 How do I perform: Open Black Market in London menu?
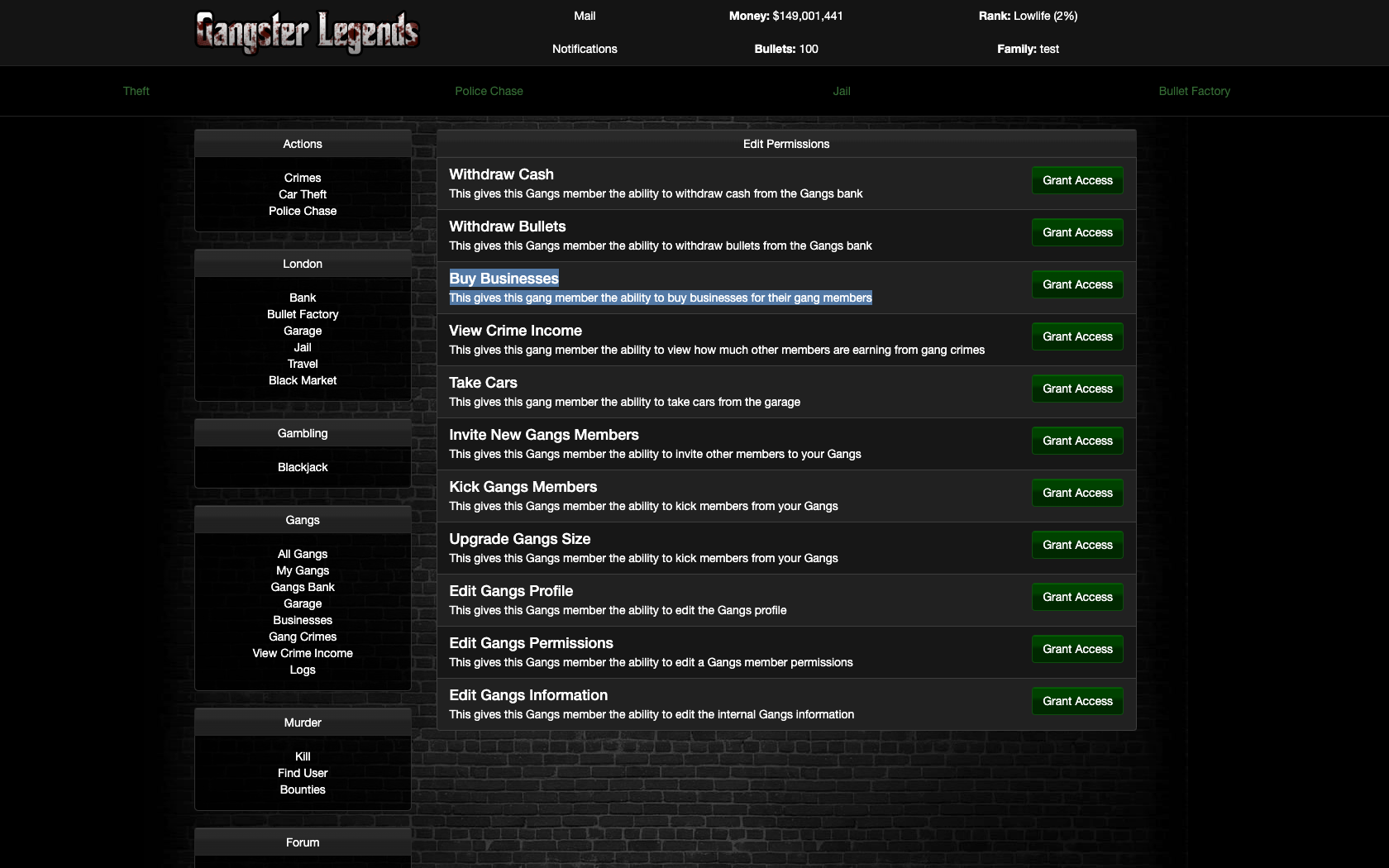coord(303,380)
